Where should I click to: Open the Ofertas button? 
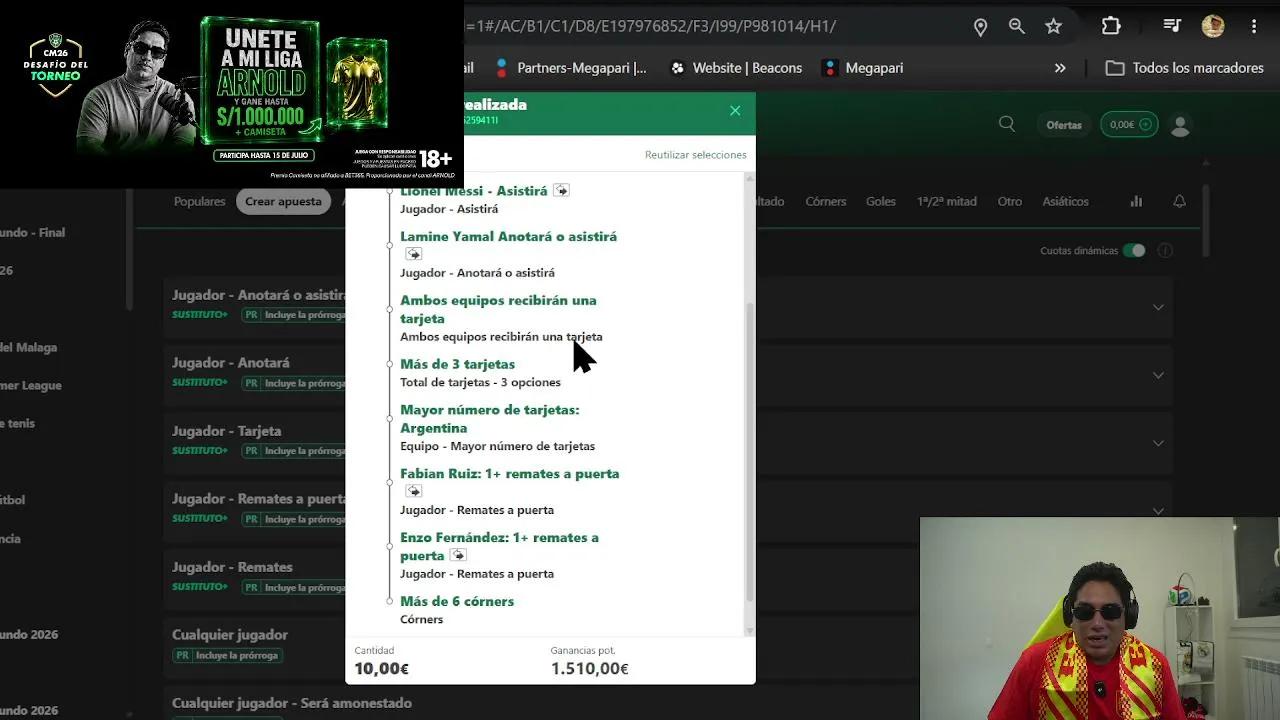pos(1064,125)
